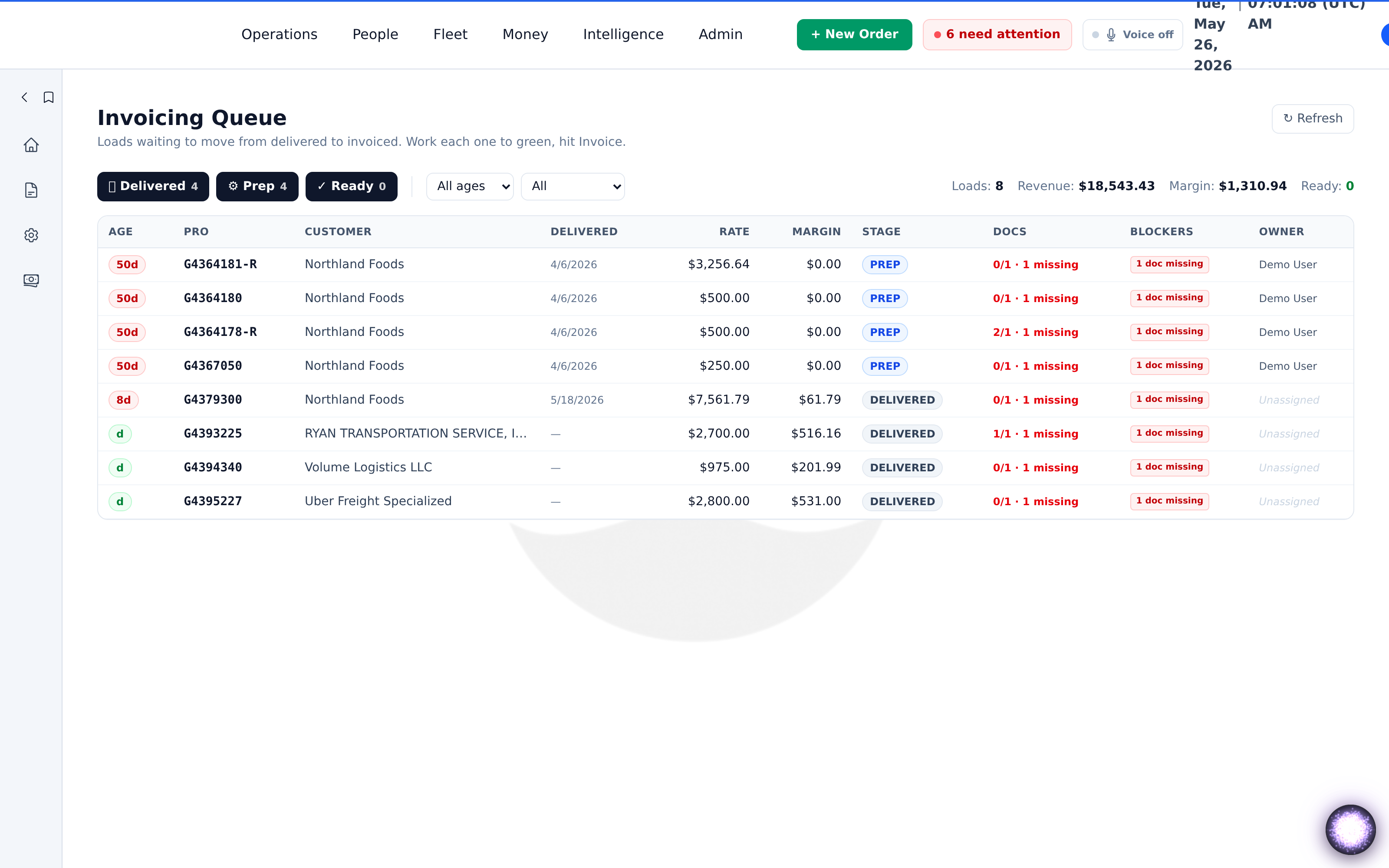
Task: Click PREP stage badge for G4364180
Action: click(x=885, y=299)
